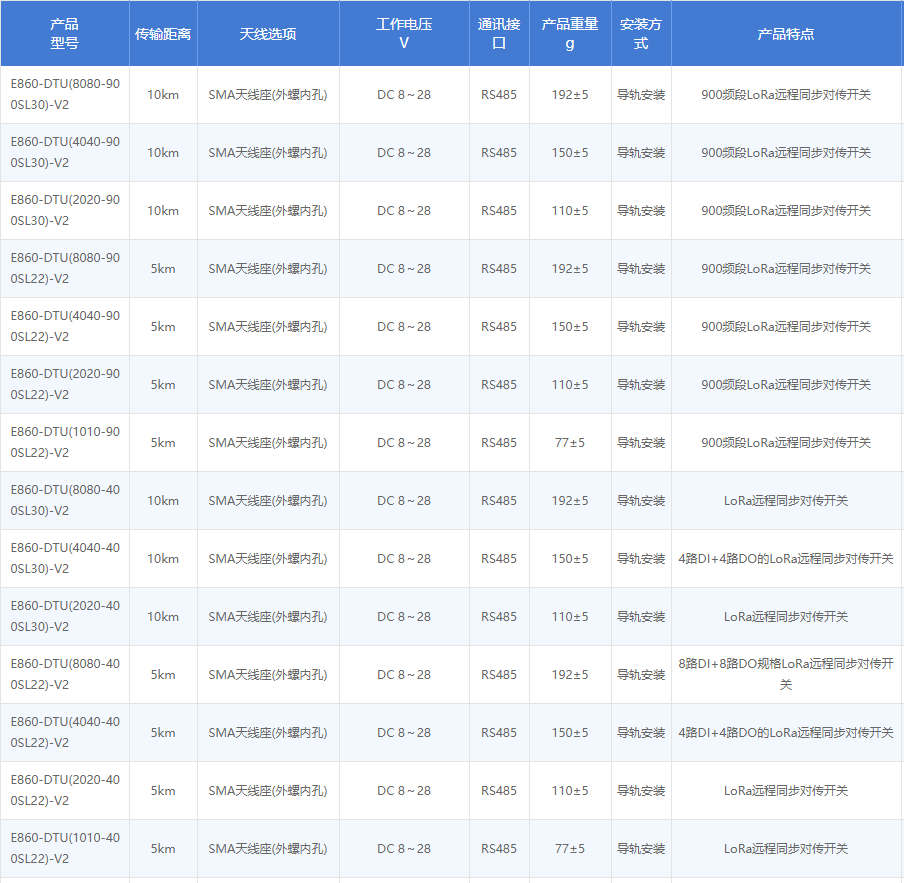Click RS485 in the E860-DTU(4040-900SL30)-V2 row
904x883 pixels.
497,153
